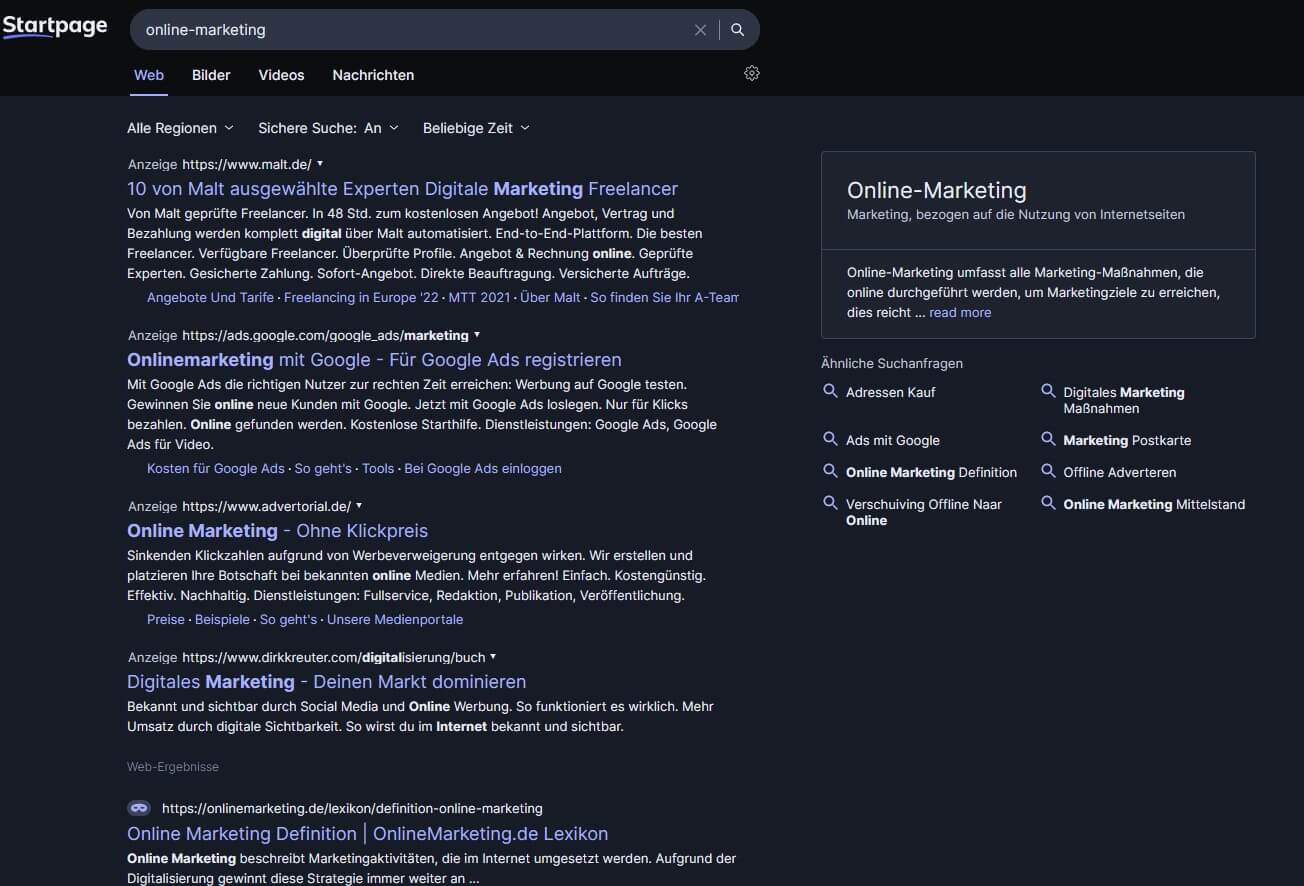Click magnifier icon beside Marketing Postkarte
Screen dimensions: 1304x886
1048,439
